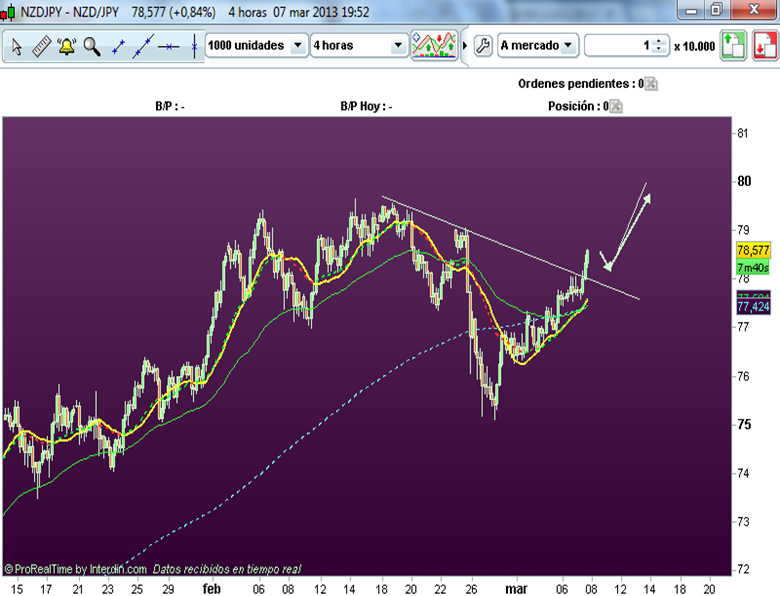
Task: Click the green 7m40s countdown label
Action: [753, 268]
